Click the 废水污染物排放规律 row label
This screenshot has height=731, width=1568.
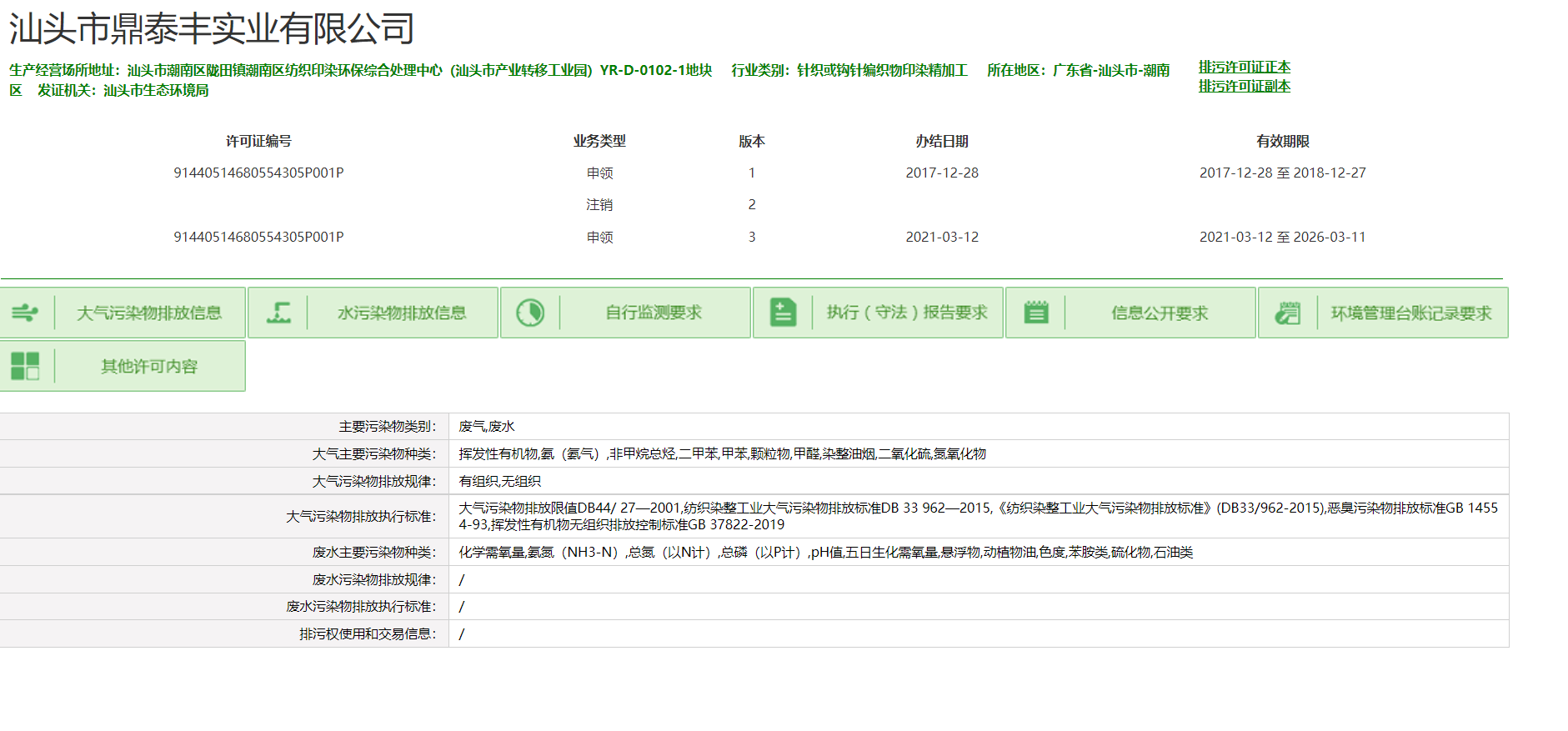(373, 580)
